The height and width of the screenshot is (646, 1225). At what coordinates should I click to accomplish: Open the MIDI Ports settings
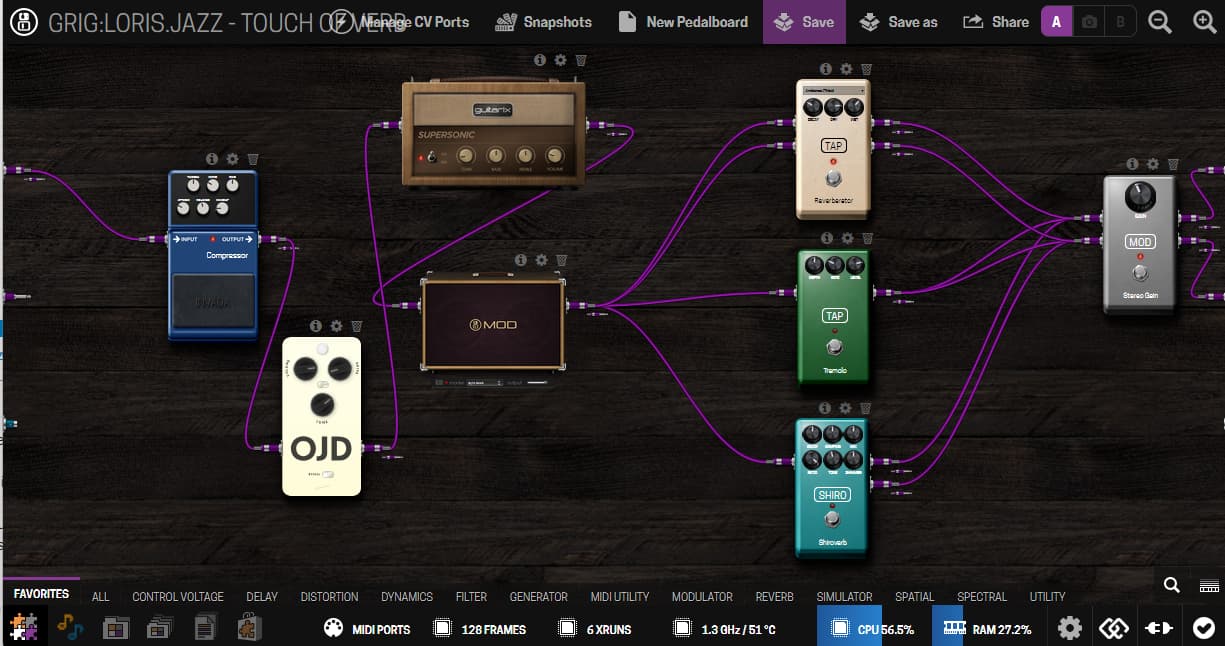pos(367,629)
